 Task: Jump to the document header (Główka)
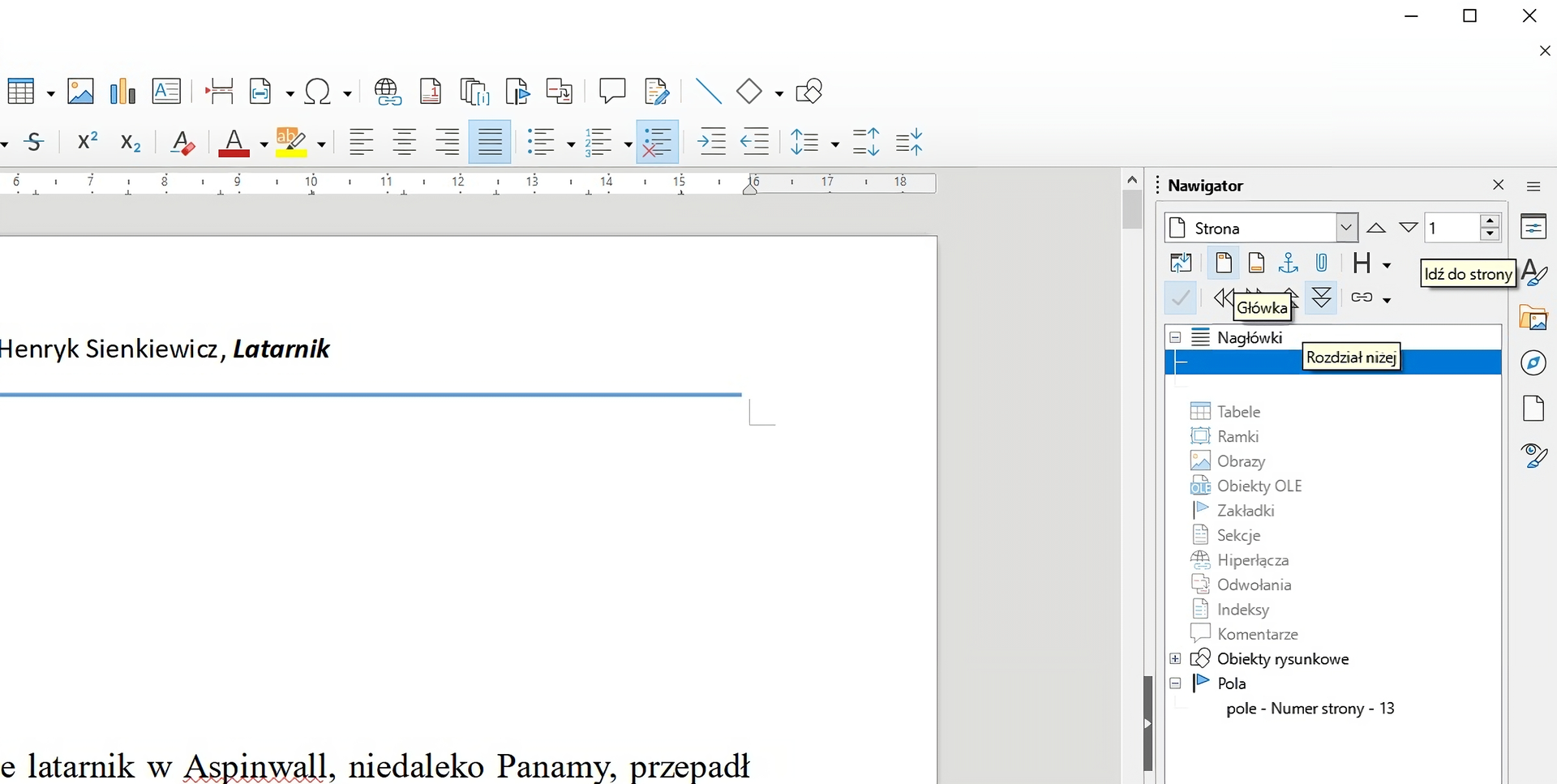[1224, 263]
